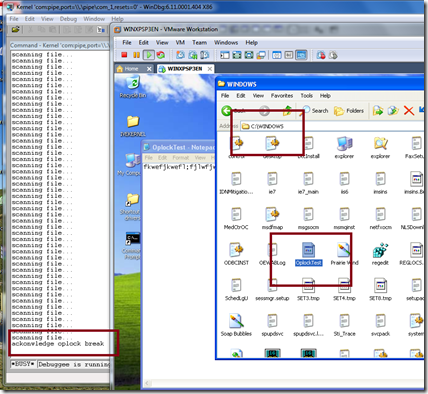Select the msdfmap file icon

[272, 218]
